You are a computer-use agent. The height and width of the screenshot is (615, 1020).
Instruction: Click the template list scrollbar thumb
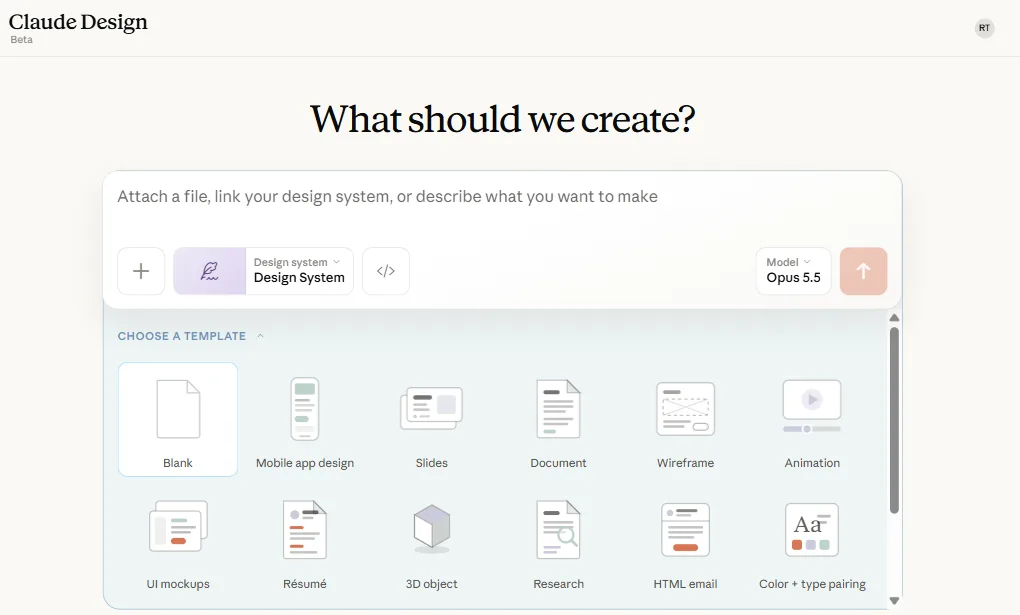[x=894, y=420]
